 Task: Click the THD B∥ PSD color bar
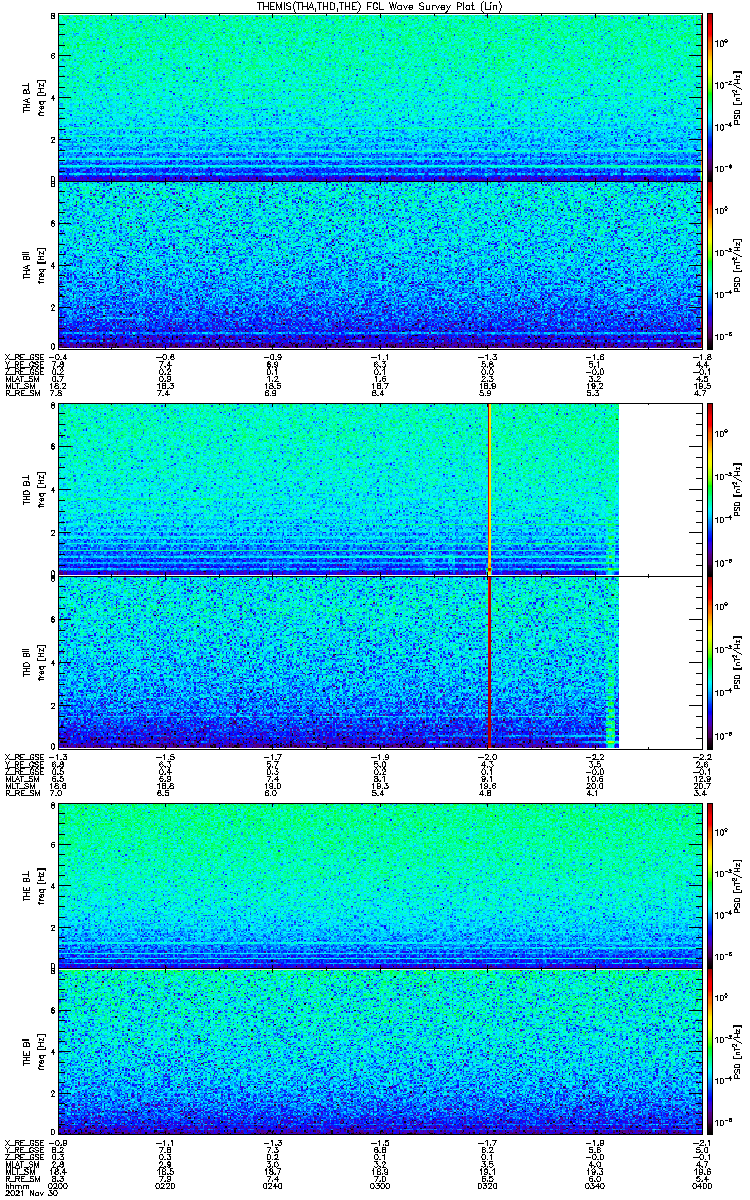pyautogui.click(x=710, y=661)
